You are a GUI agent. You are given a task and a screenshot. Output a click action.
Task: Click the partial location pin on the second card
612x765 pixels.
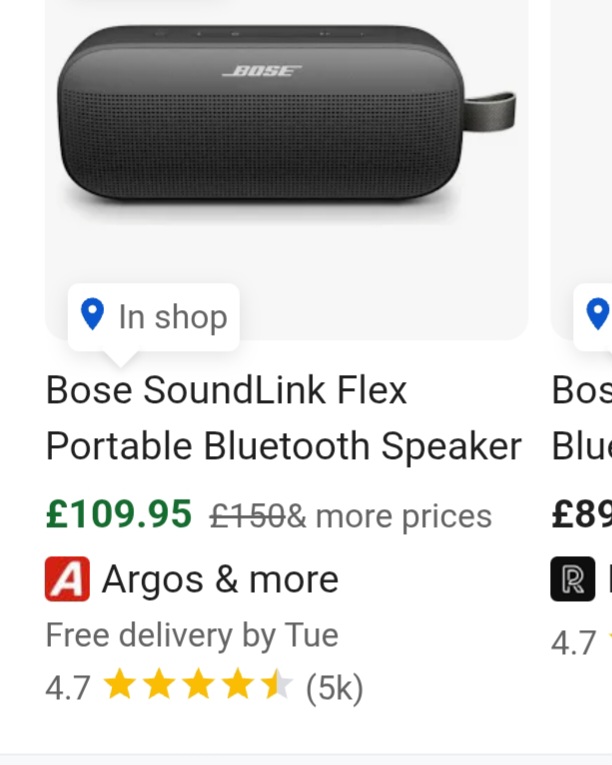[598, 314]
